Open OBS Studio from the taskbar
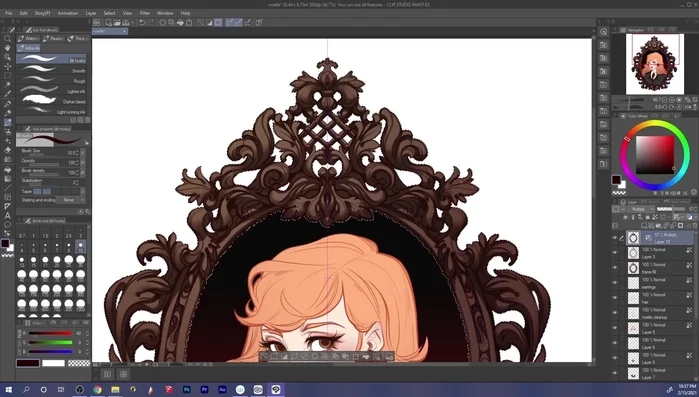Screen dimensions: 699x397 coord(79,389)
